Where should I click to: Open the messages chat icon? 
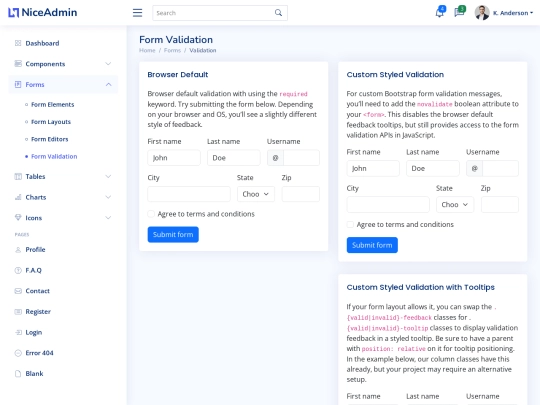pyautogui.click(x=459, y=12)
